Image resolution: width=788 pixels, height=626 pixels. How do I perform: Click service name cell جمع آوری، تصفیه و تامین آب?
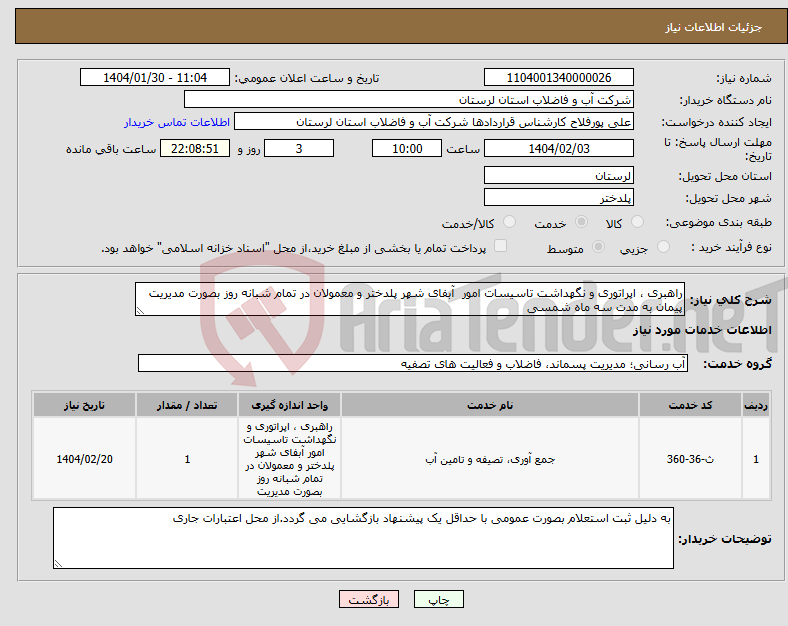[490, 459]
